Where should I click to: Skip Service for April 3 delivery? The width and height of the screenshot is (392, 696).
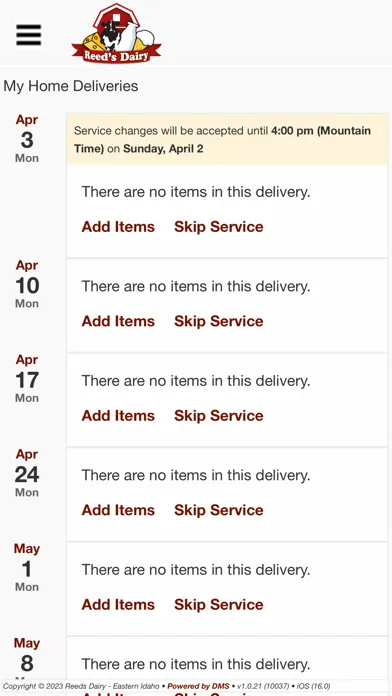click(x=218, y=227)
